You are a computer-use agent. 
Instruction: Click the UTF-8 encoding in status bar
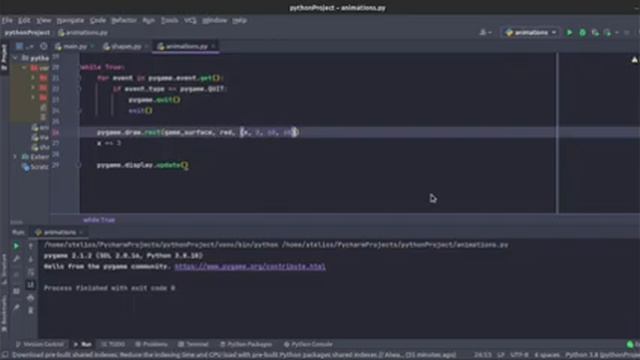click(x=520, y=355)
